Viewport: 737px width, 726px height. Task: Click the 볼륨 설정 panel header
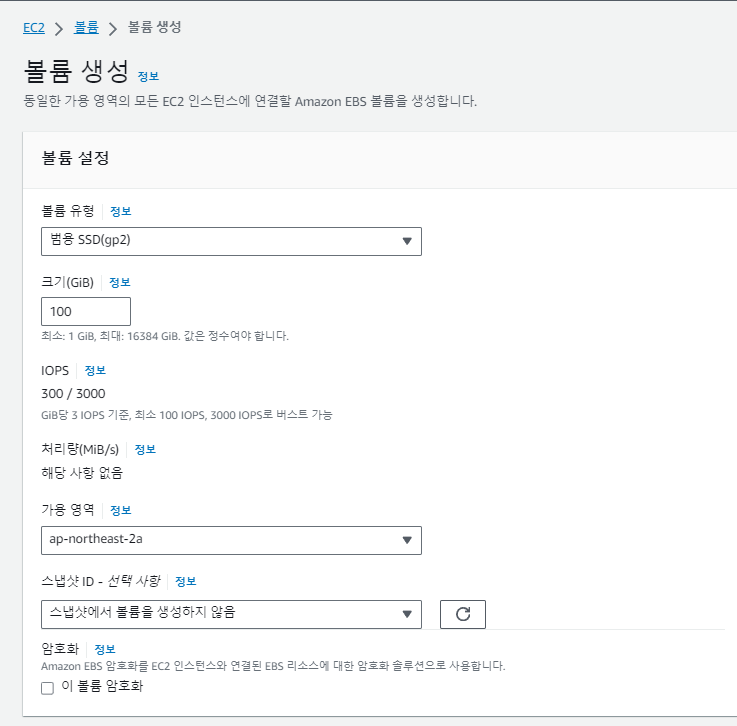click(x=75, y=158)
